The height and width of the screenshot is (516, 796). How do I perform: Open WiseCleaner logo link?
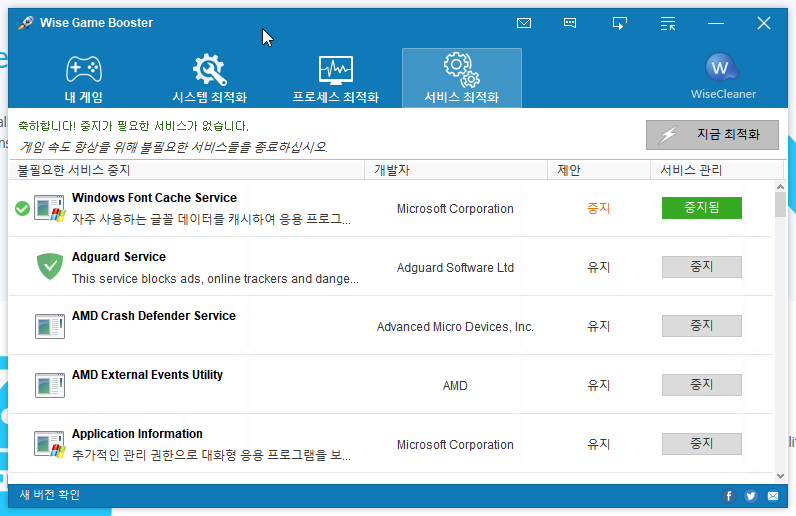coord(723,76)
